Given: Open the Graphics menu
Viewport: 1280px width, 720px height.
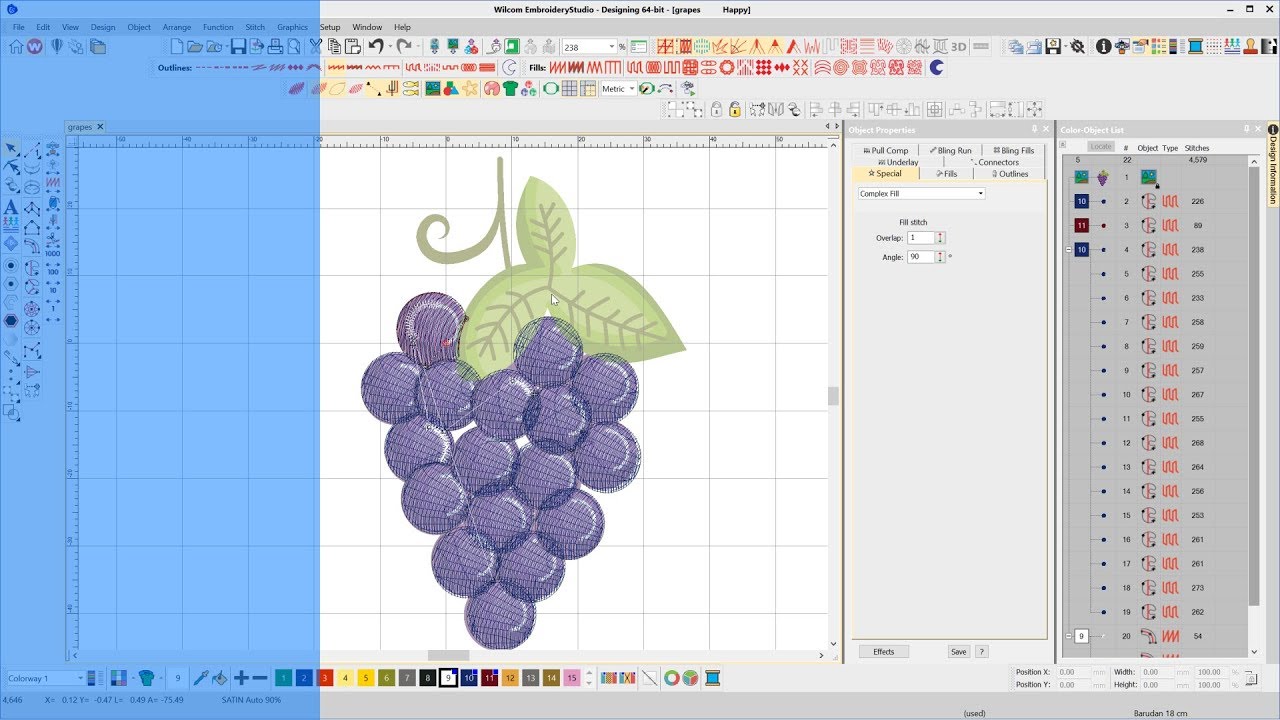Looking at the screenshot, I should pos(293,27).
